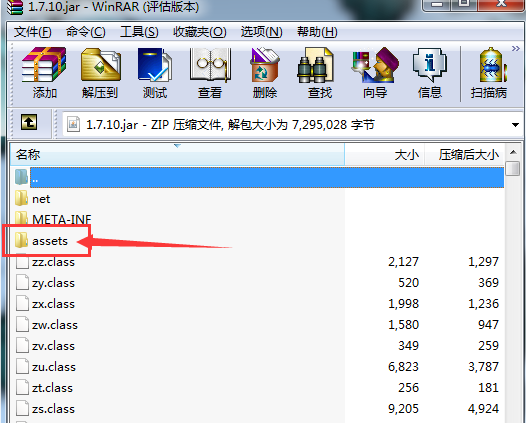Go up one folder level arrow
The height and width of the screenshot is (423, 526).
29,122
